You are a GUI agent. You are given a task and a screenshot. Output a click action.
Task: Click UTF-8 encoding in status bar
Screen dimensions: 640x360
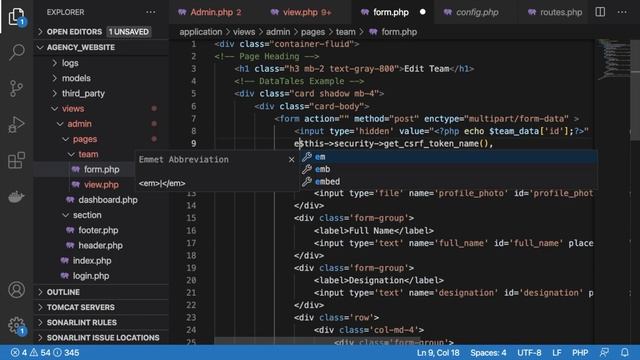[x=529, y=353]
